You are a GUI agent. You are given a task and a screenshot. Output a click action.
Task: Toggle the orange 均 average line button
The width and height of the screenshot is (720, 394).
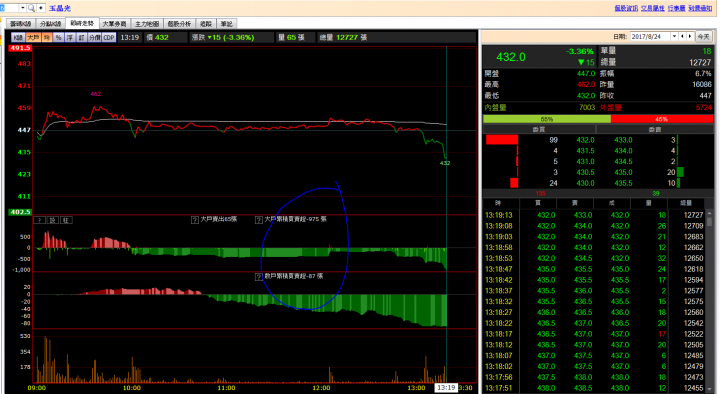47,38
